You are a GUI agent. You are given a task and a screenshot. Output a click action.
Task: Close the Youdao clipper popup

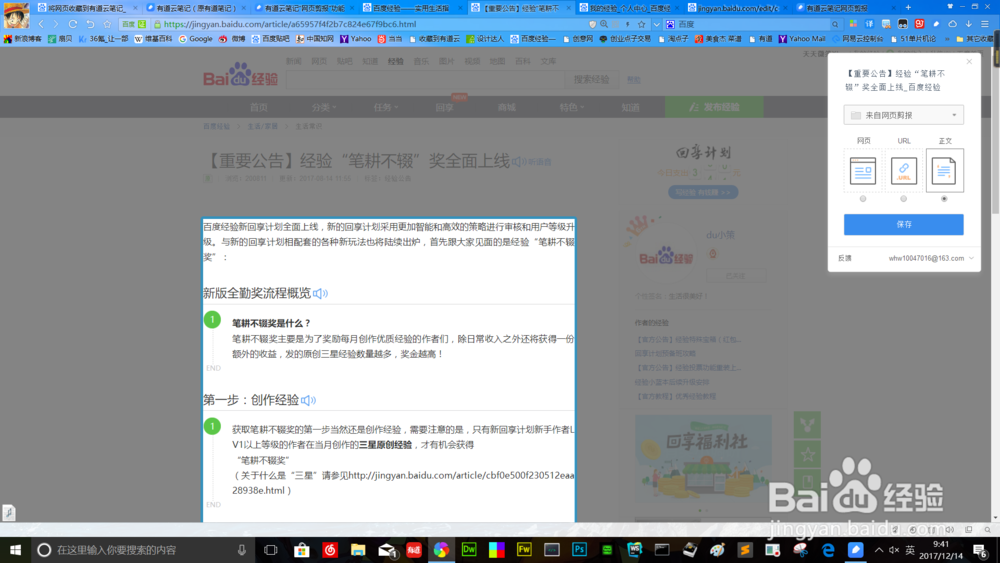[x=969, y=61]
